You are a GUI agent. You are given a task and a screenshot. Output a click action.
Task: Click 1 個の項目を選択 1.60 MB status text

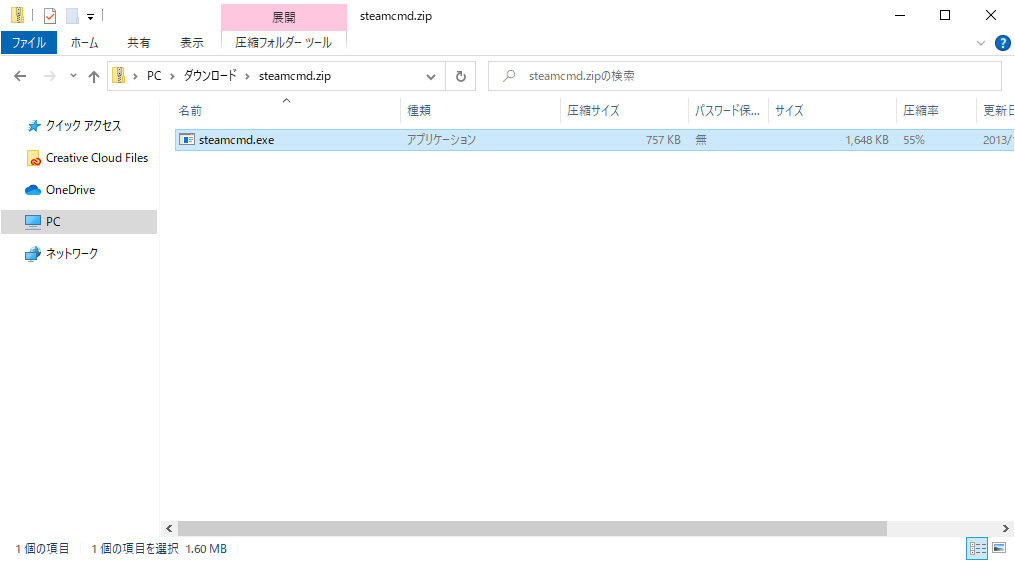point(159,549)
